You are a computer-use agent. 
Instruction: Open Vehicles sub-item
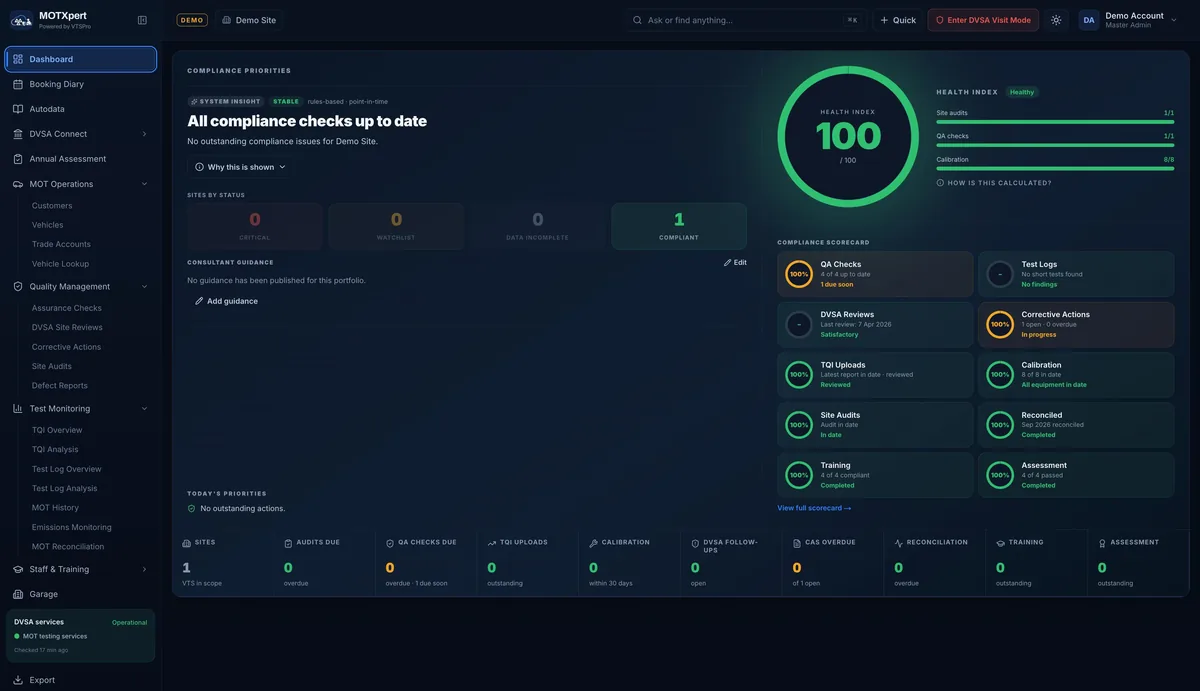(47, 225)
